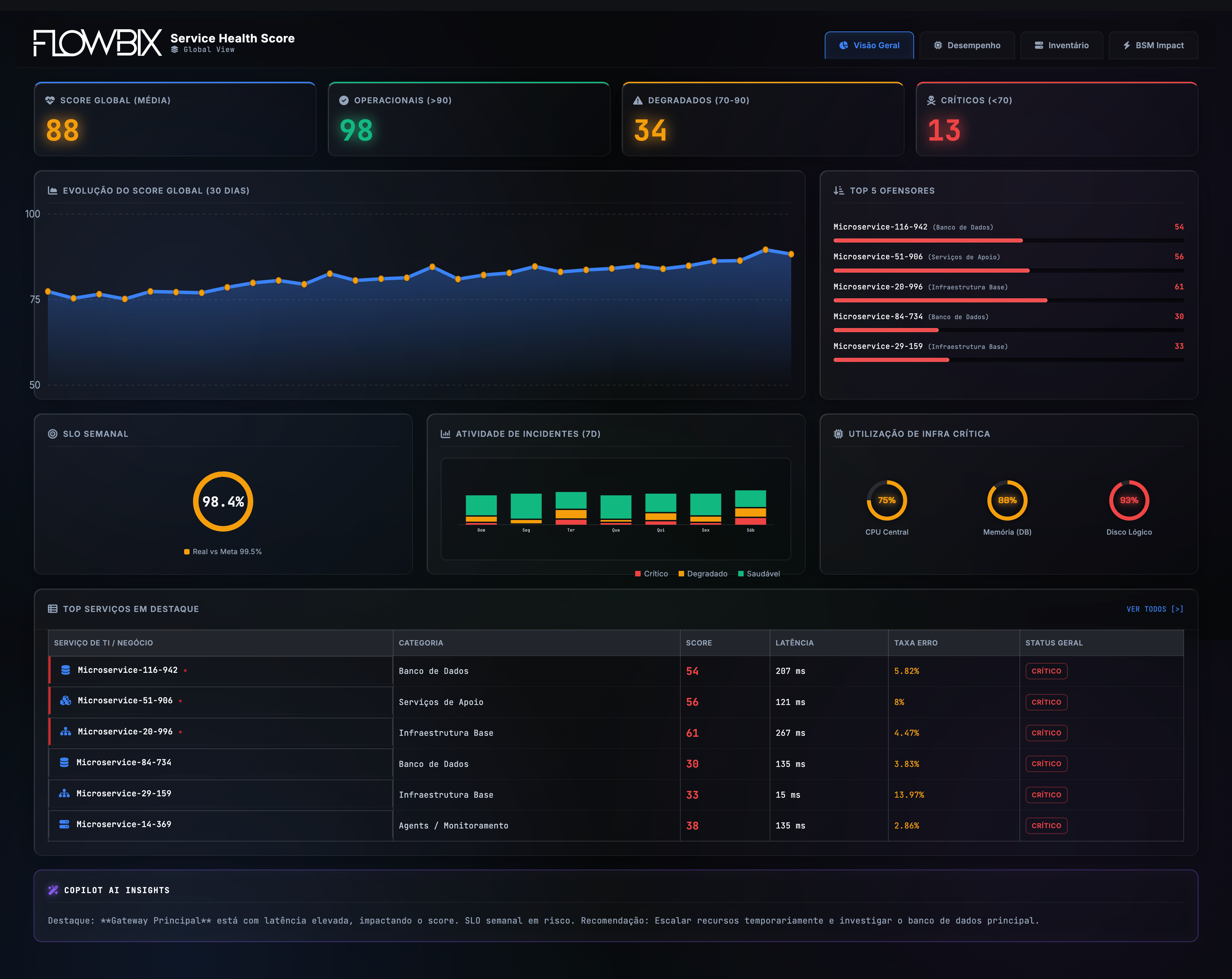The height and width of the screenshot is (979, 1232).
Task: Click the Microservice-116-942 offender progress bar
Action: (x=1009, y=240)
